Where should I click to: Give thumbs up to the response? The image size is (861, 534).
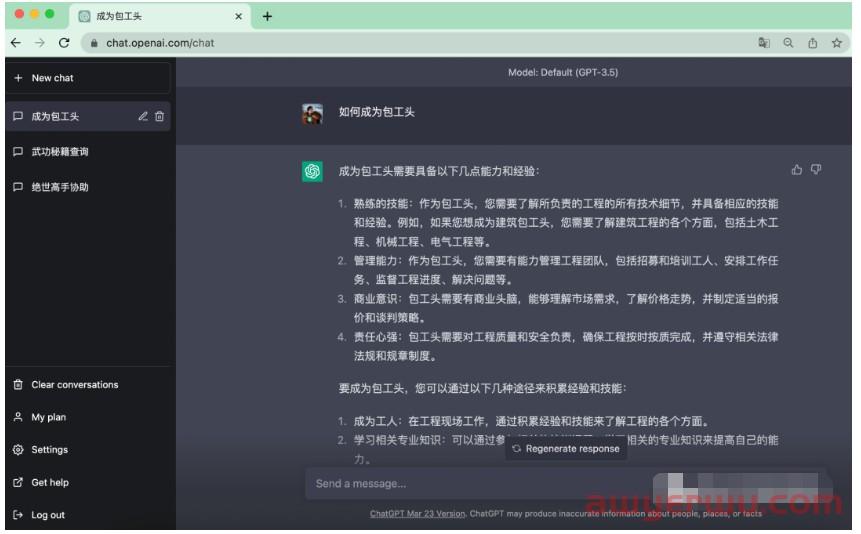point(797,170)
